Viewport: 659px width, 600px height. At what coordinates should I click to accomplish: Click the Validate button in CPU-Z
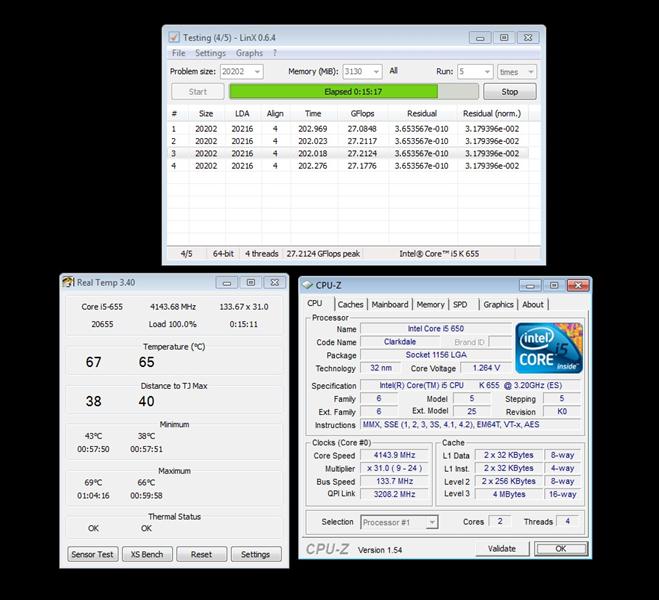coord(501,548)
